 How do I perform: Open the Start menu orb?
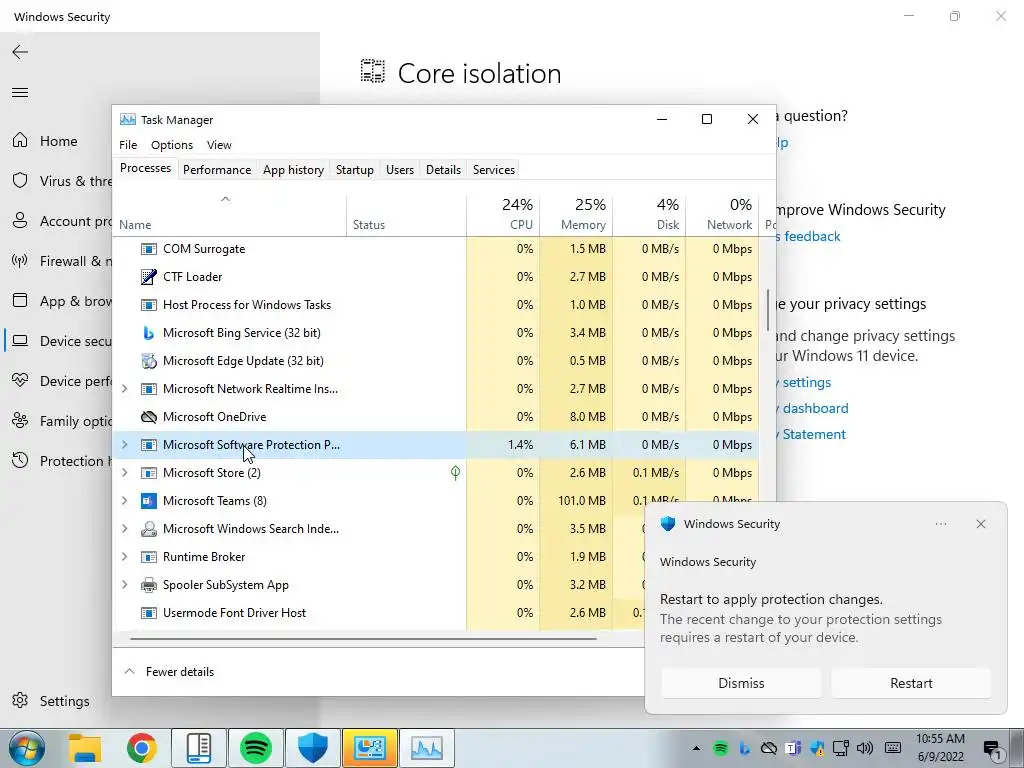(27, 748)
